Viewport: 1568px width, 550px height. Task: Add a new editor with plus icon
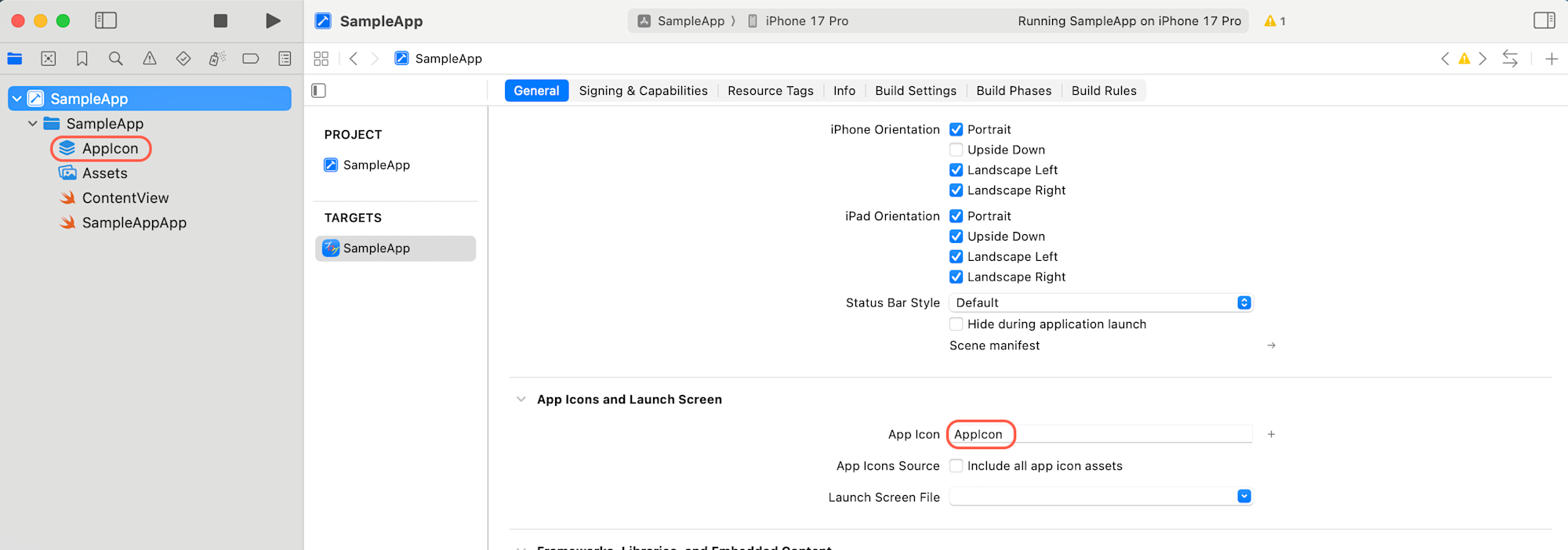[x=1552, y=59]
